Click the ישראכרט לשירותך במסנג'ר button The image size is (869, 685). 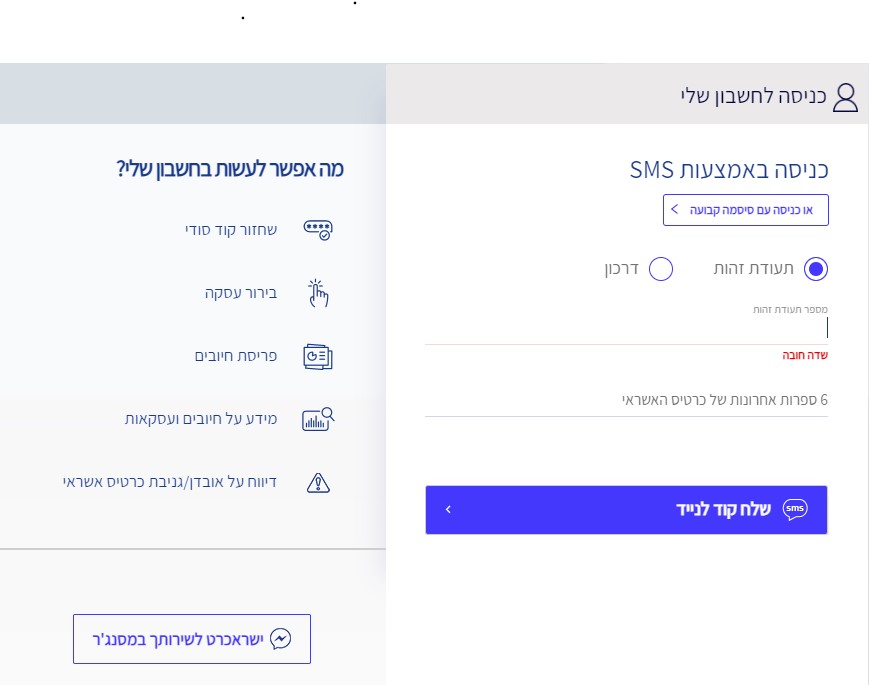point(192,639)
